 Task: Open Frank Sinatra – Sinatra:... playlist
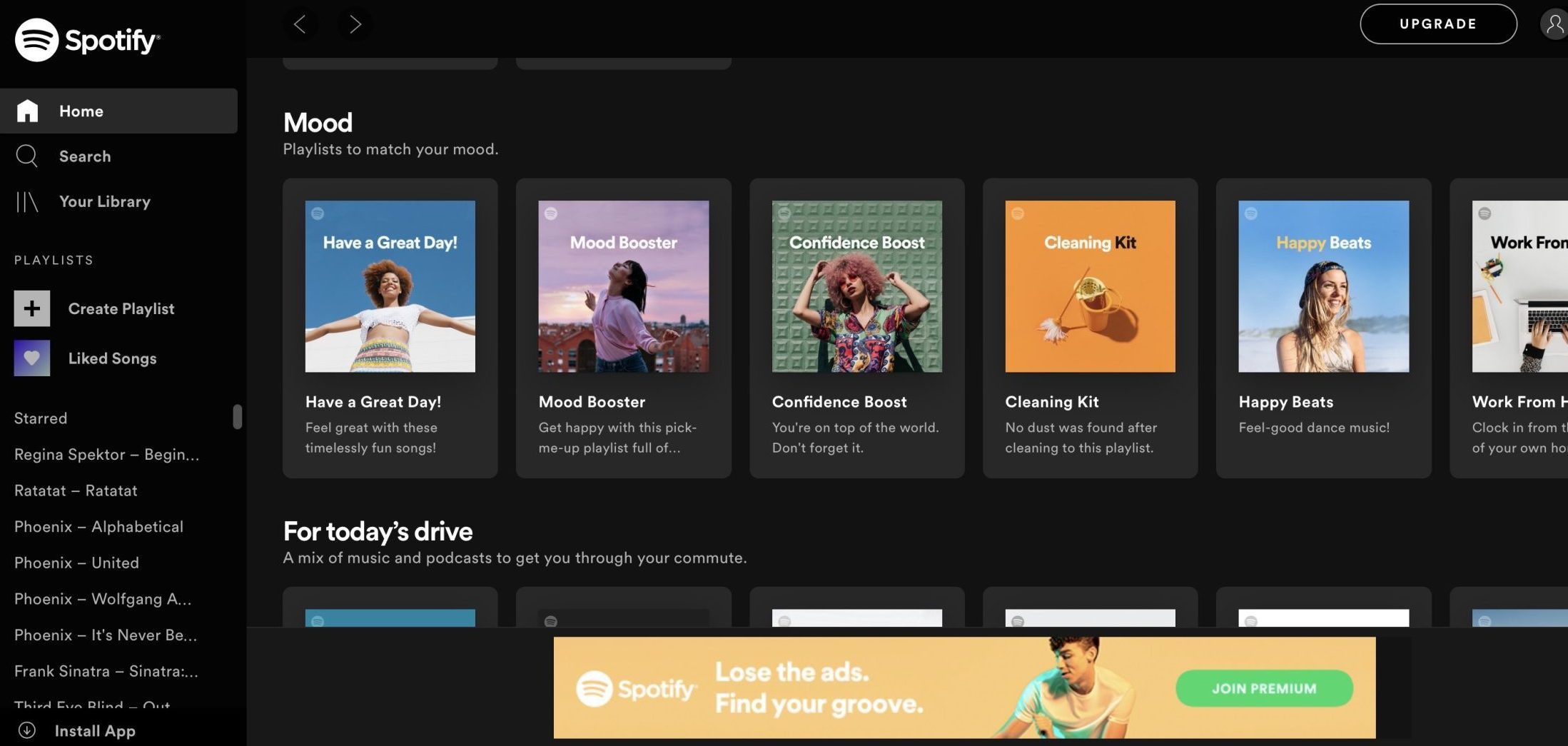pos(106,671)
